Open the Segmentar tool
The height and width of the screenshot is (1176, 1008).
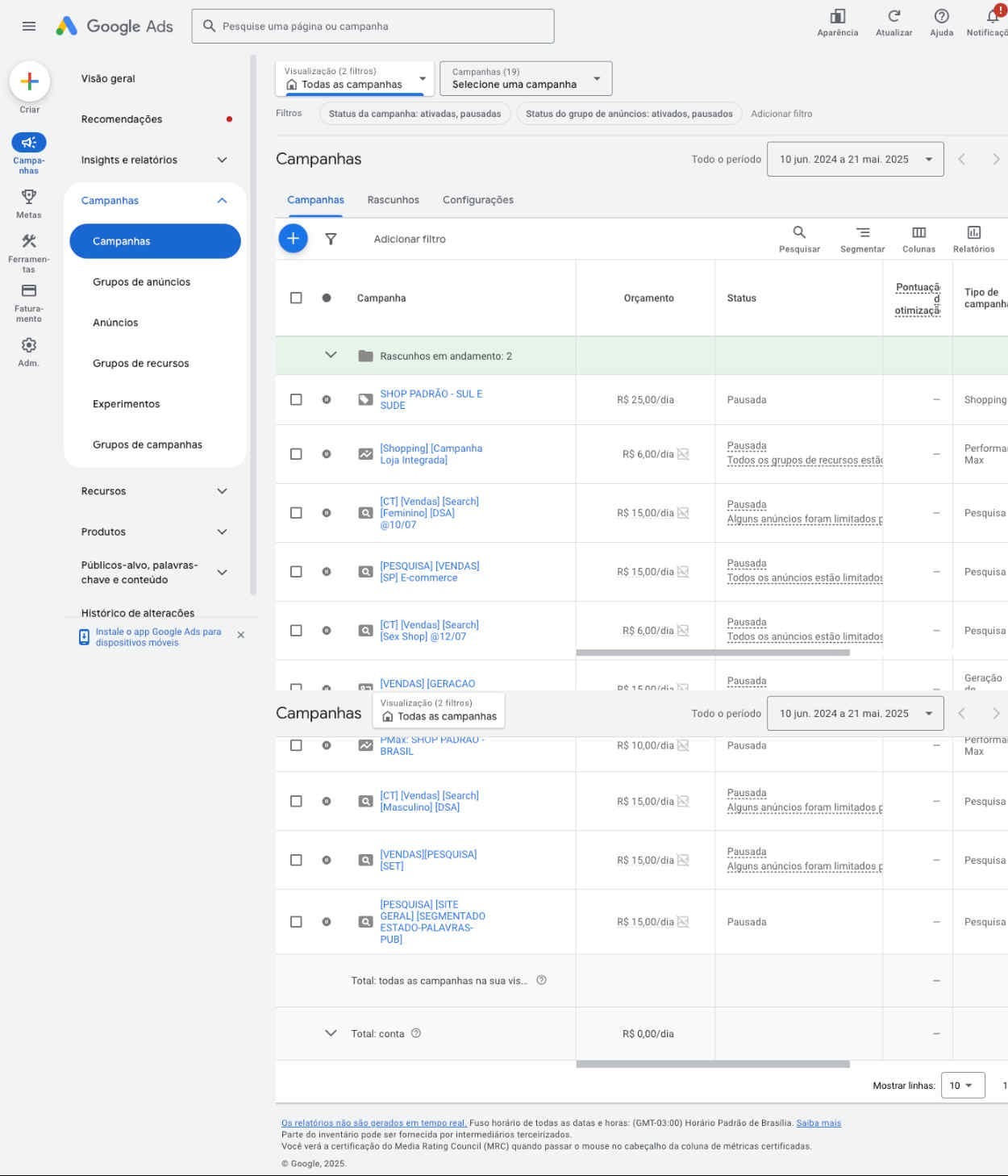pos(863,232)
